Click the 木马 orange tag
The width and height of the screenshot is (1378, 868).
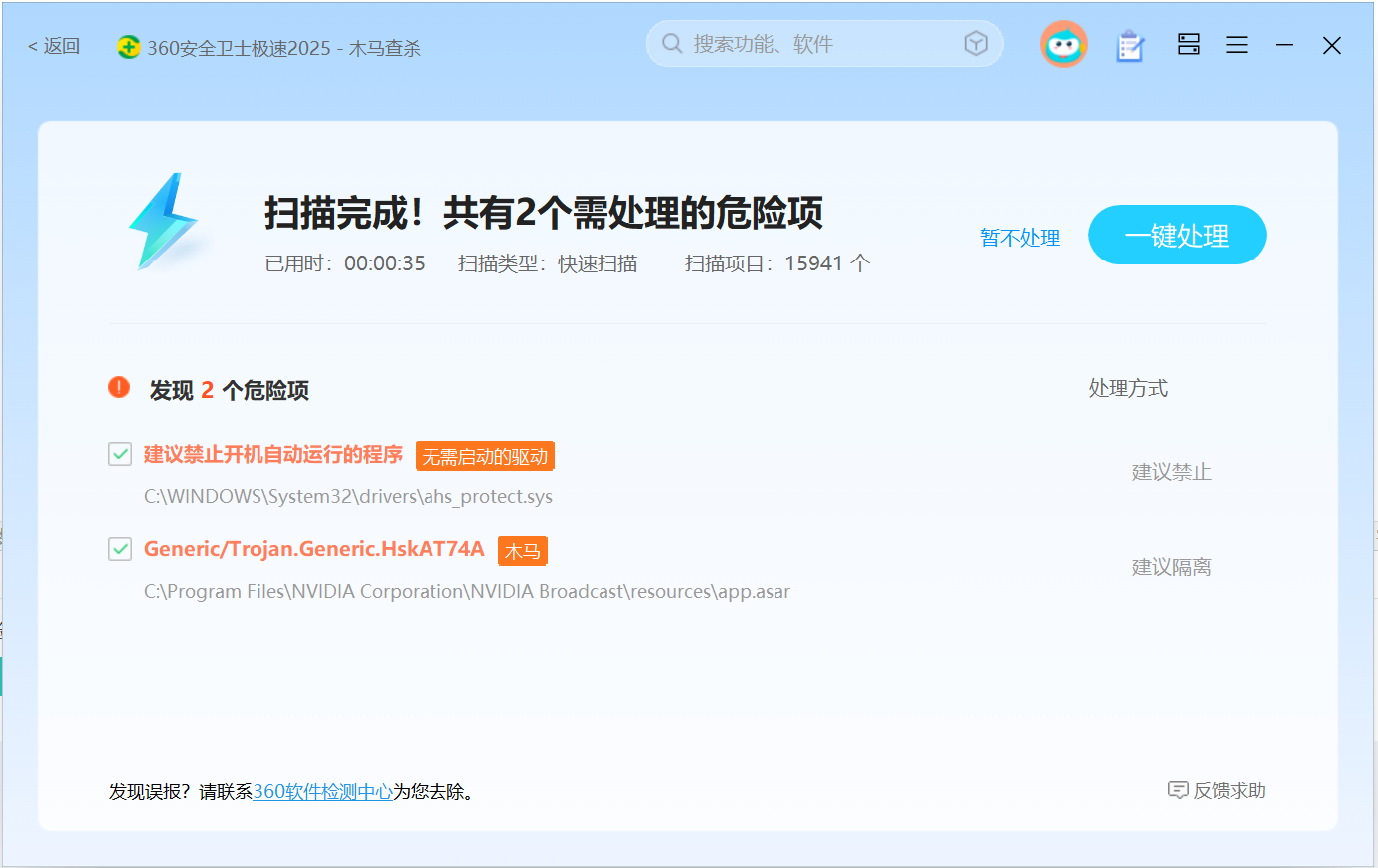point(523,551)
